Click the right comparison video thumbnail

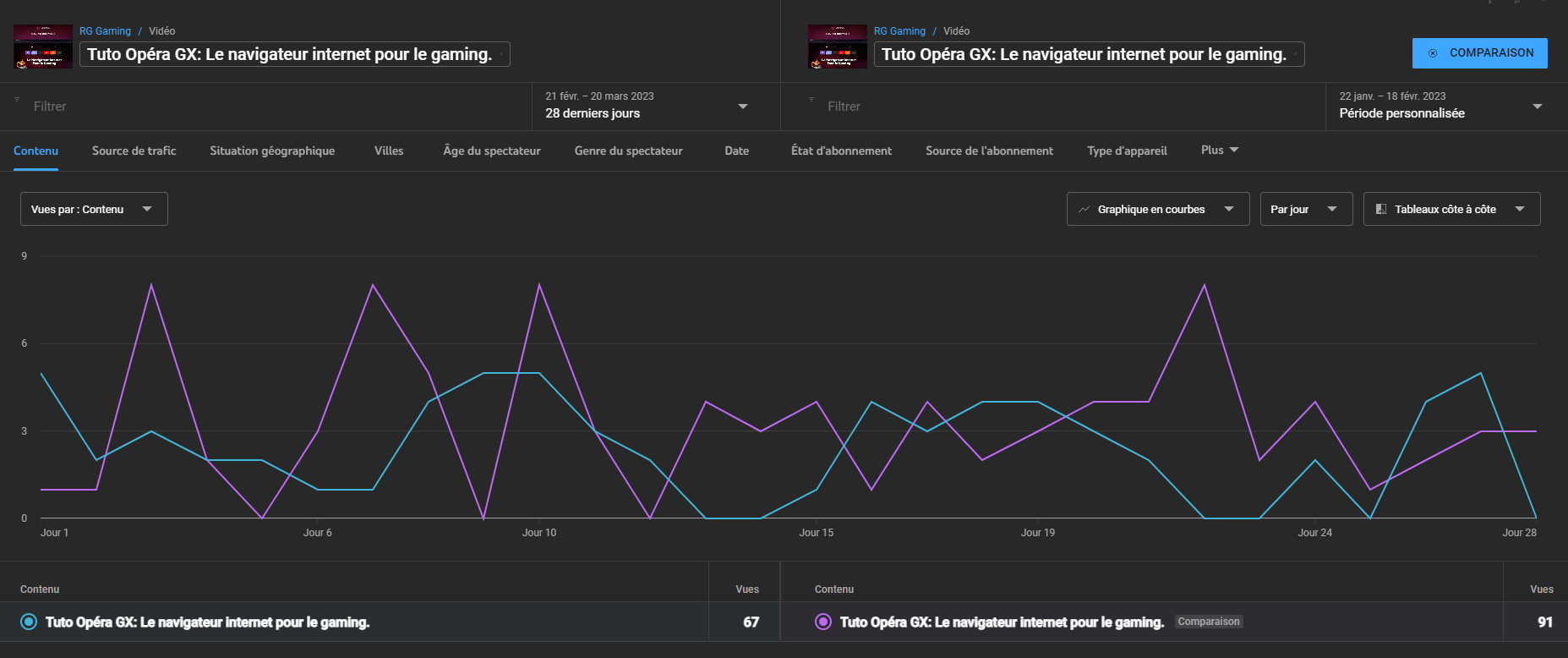(838, 47)
